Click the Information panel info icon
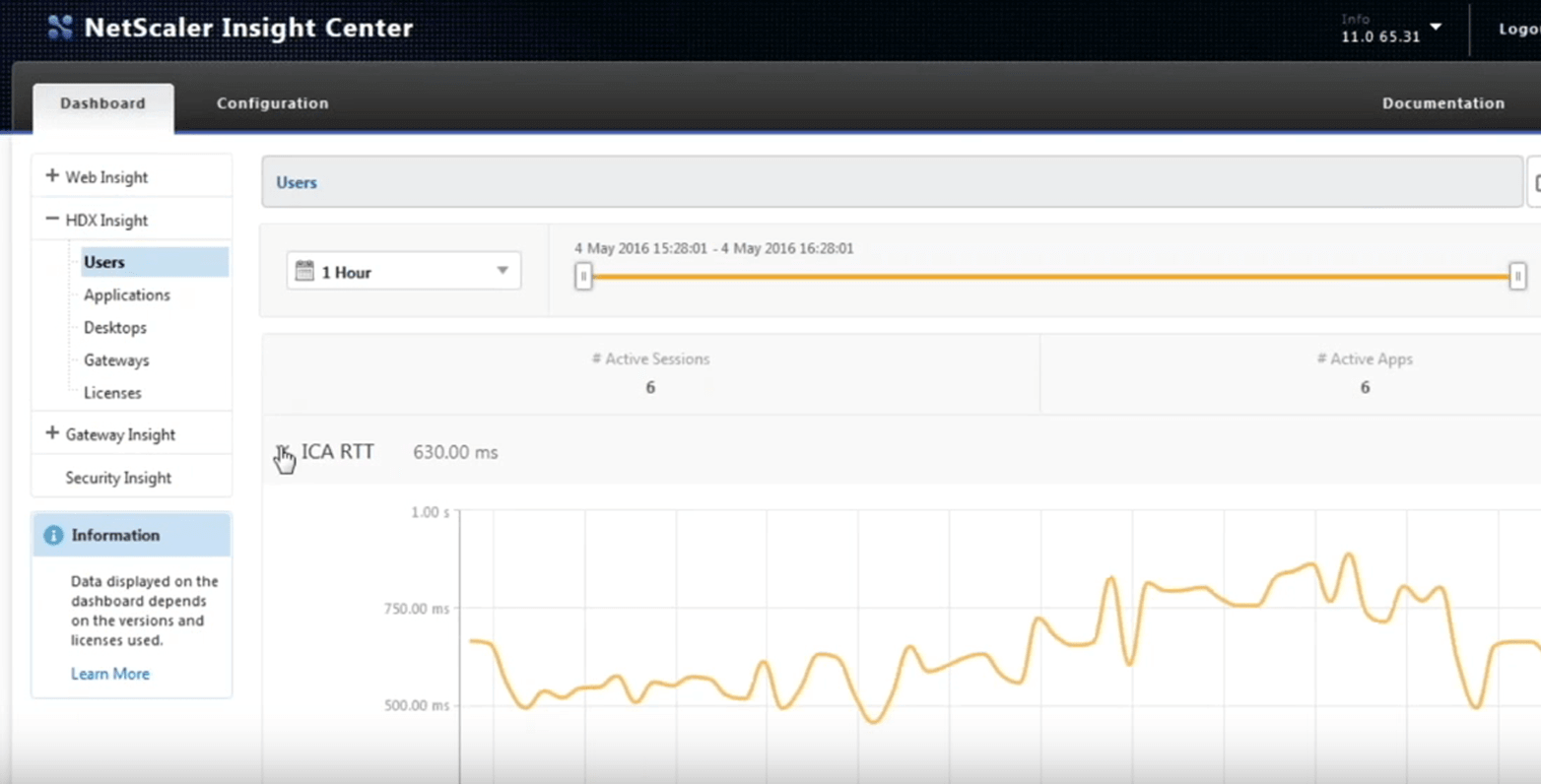The image size is (1541, 784). (x=53, y=535)
